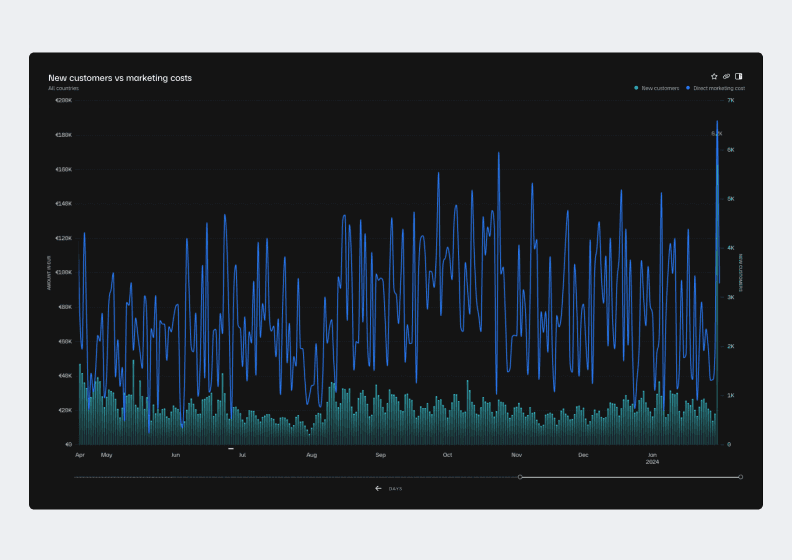The height and width of the screenshot is (560, 792).
Task: Click the chart title New customers vs marketing costs
Action: coord(120,78)
